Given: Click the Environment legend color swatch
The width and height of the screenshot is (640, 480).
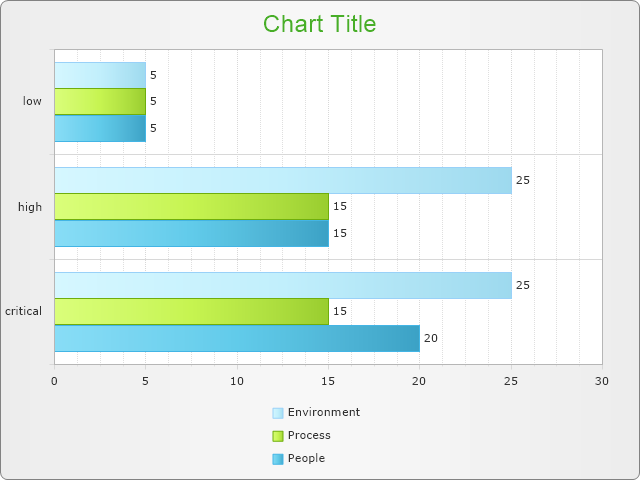Looking at the screenshot, I should tap(278, 413).
